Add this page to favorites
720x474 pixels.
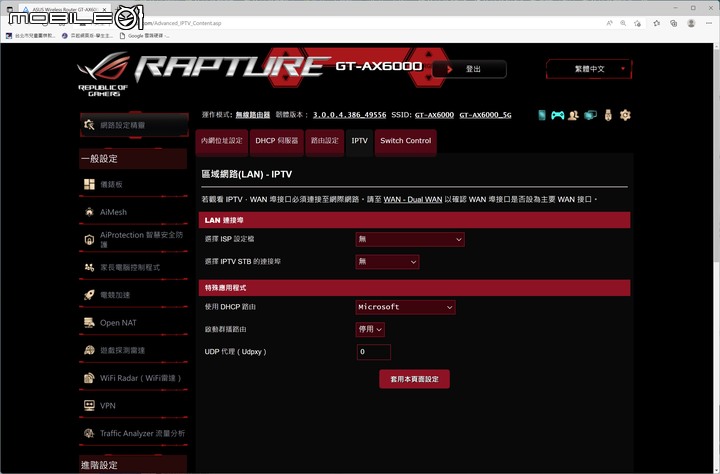click(637, 23)
